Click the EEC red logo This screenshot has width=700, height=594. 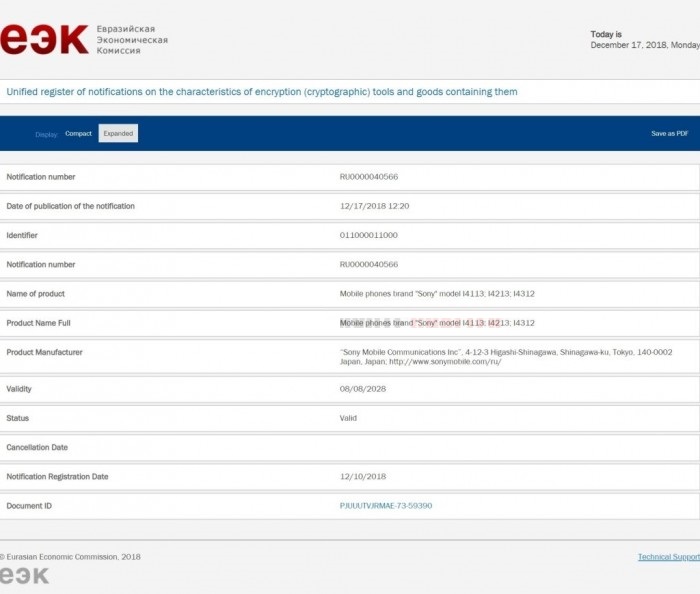coord(44,39)
